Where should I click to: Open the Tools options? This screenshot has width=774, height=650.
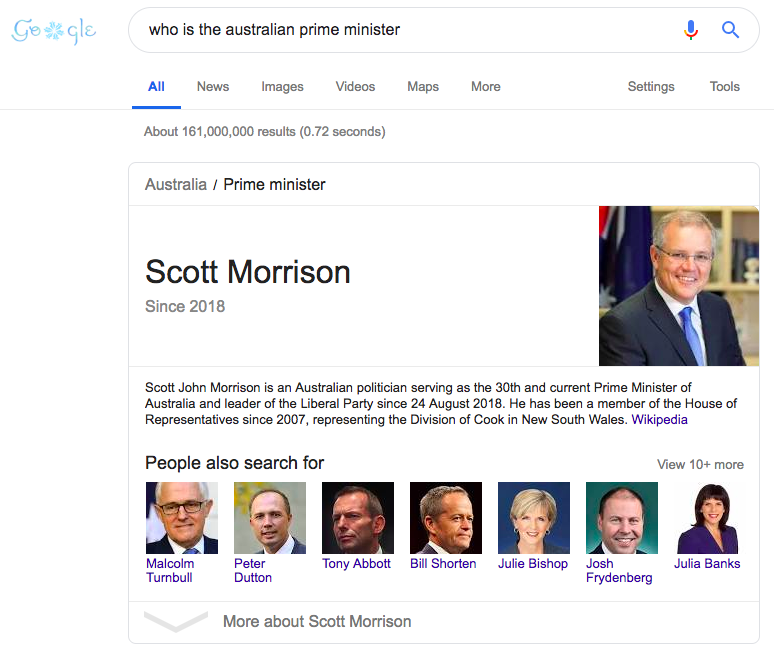point(724,87)
